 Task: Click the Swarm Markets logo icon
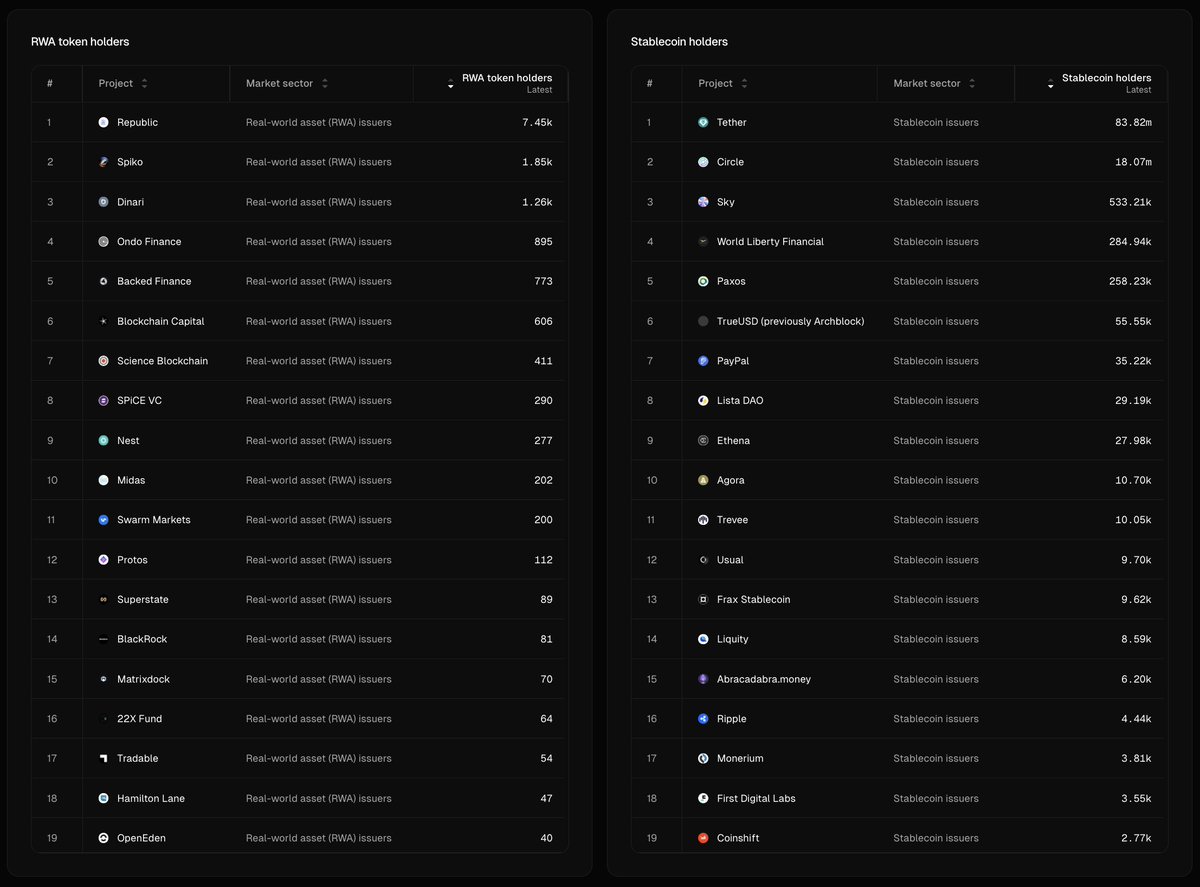coord(103,520)
